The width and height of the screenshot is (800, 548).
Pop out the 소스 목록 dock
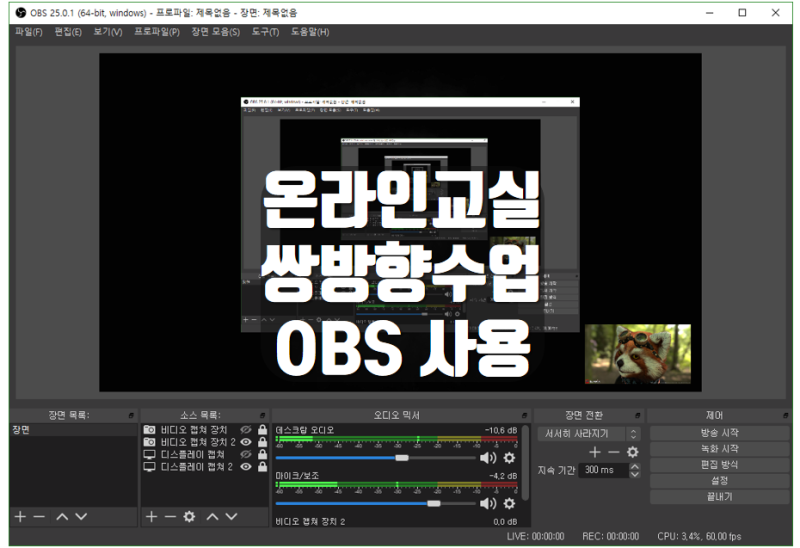(x=262, y=415)
